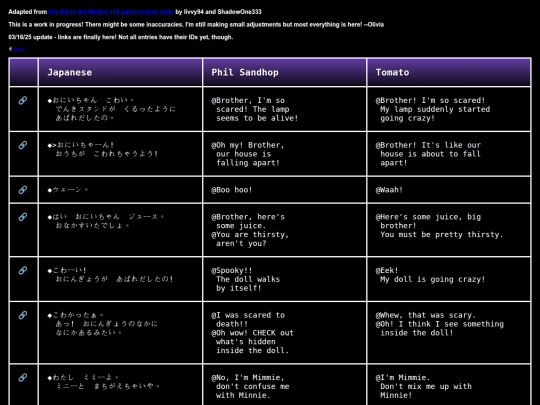Click the Tomato column header
This screenshot has width=540, height=405.
(x=449, y=72)
